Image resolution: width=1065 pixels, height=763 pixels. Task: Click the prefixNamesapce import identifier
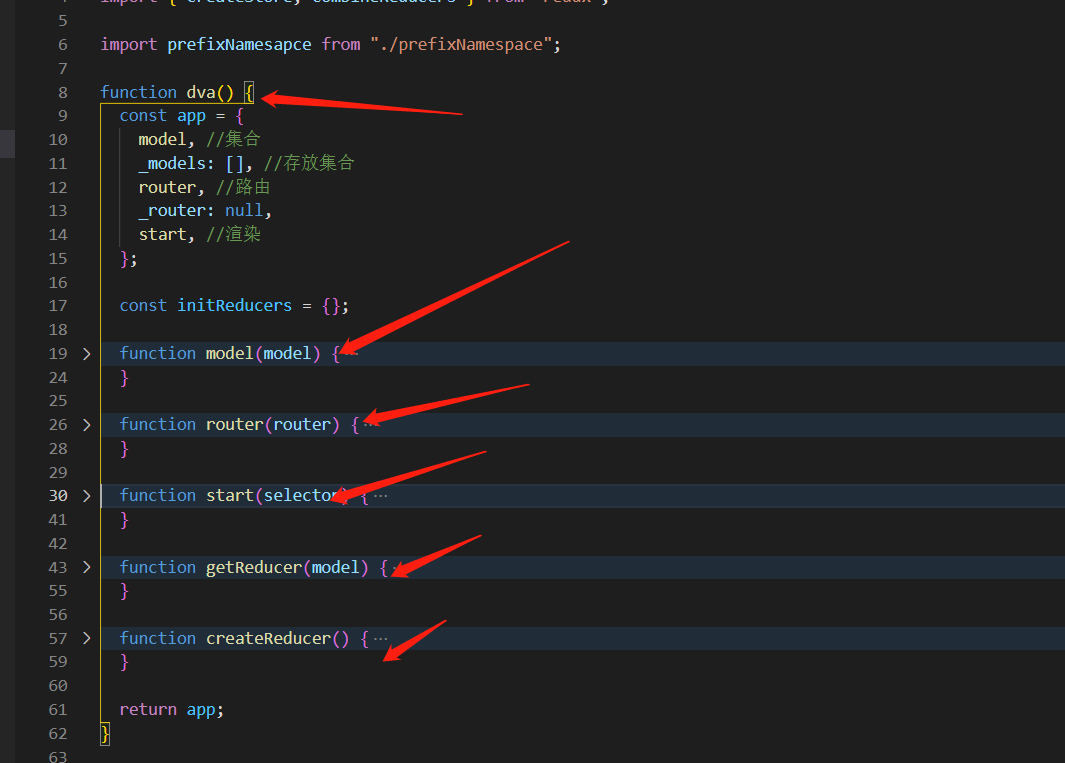(x=239, y=45)
